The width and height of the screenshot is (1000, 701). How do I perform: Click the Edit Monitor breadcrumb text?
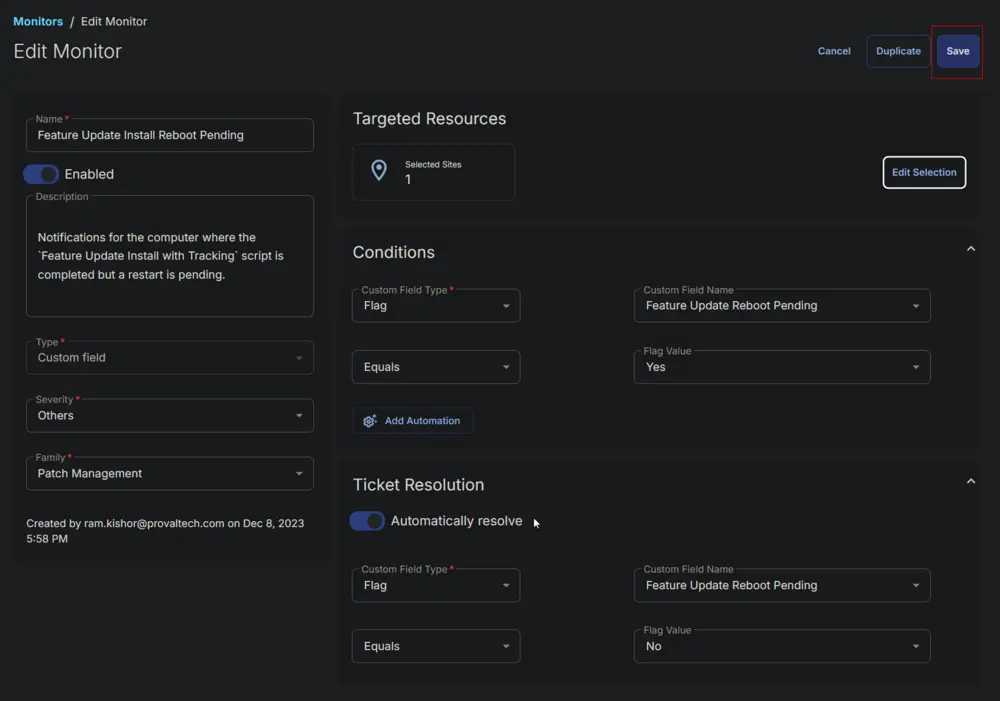(114, 21)
